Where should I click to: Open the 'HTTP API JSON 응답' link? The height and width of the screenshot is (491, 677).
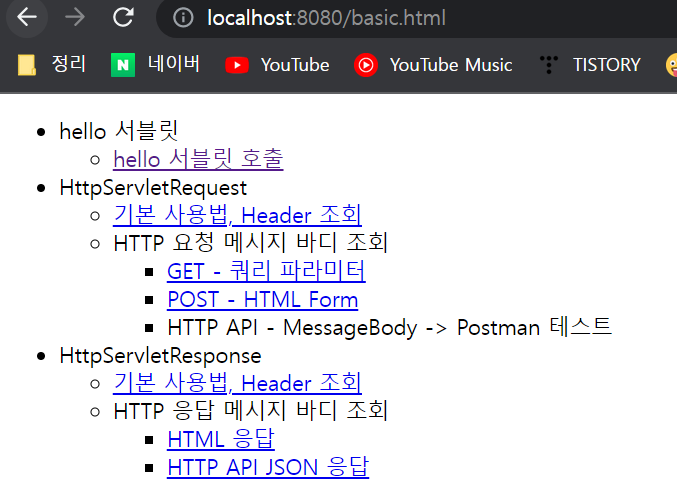pyautogui.click(x=268, y=467)
